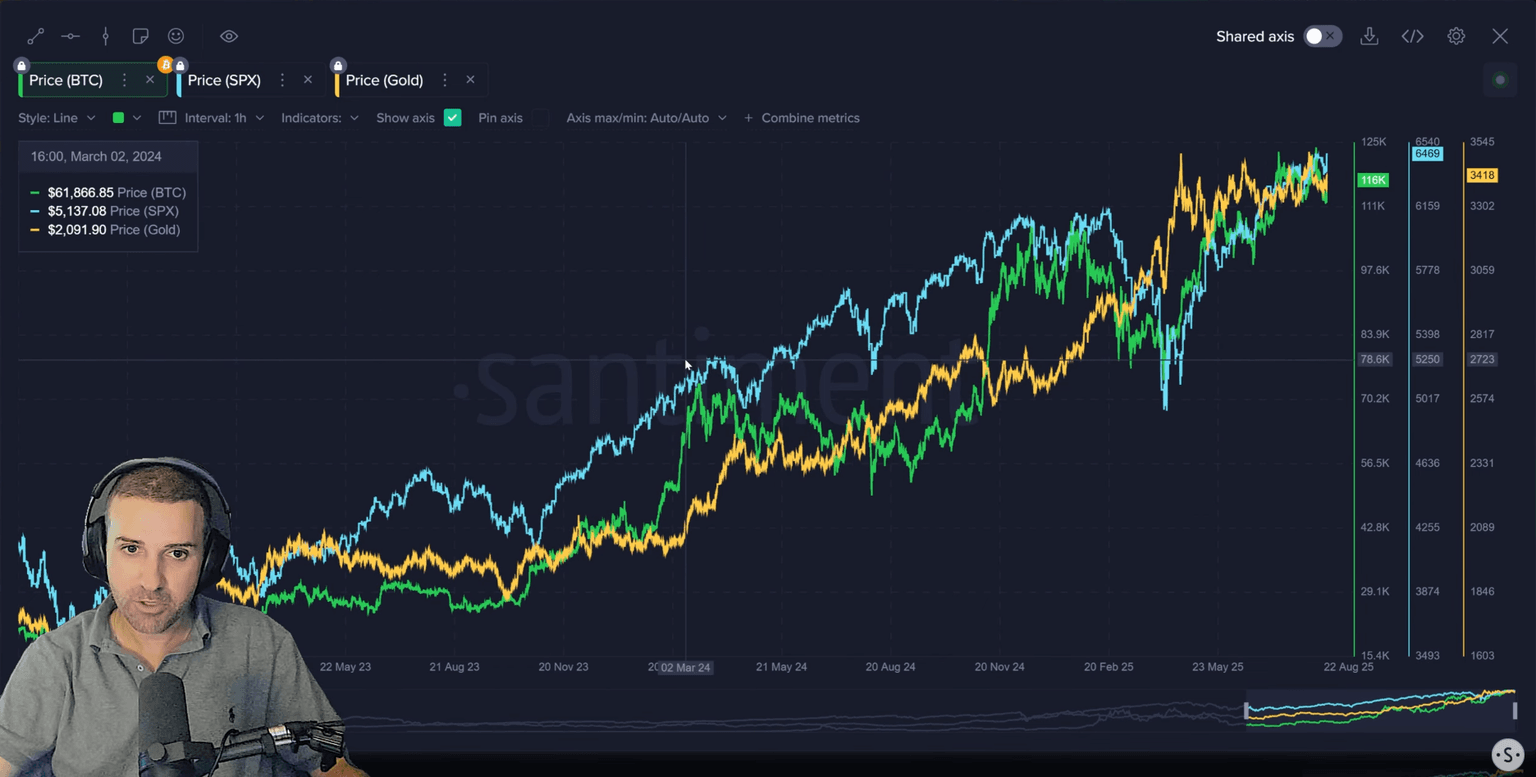The height and width of the screenshot is (777, 1536).
Task: Toggle the Shared axis switch
Action: point(1322,36)
